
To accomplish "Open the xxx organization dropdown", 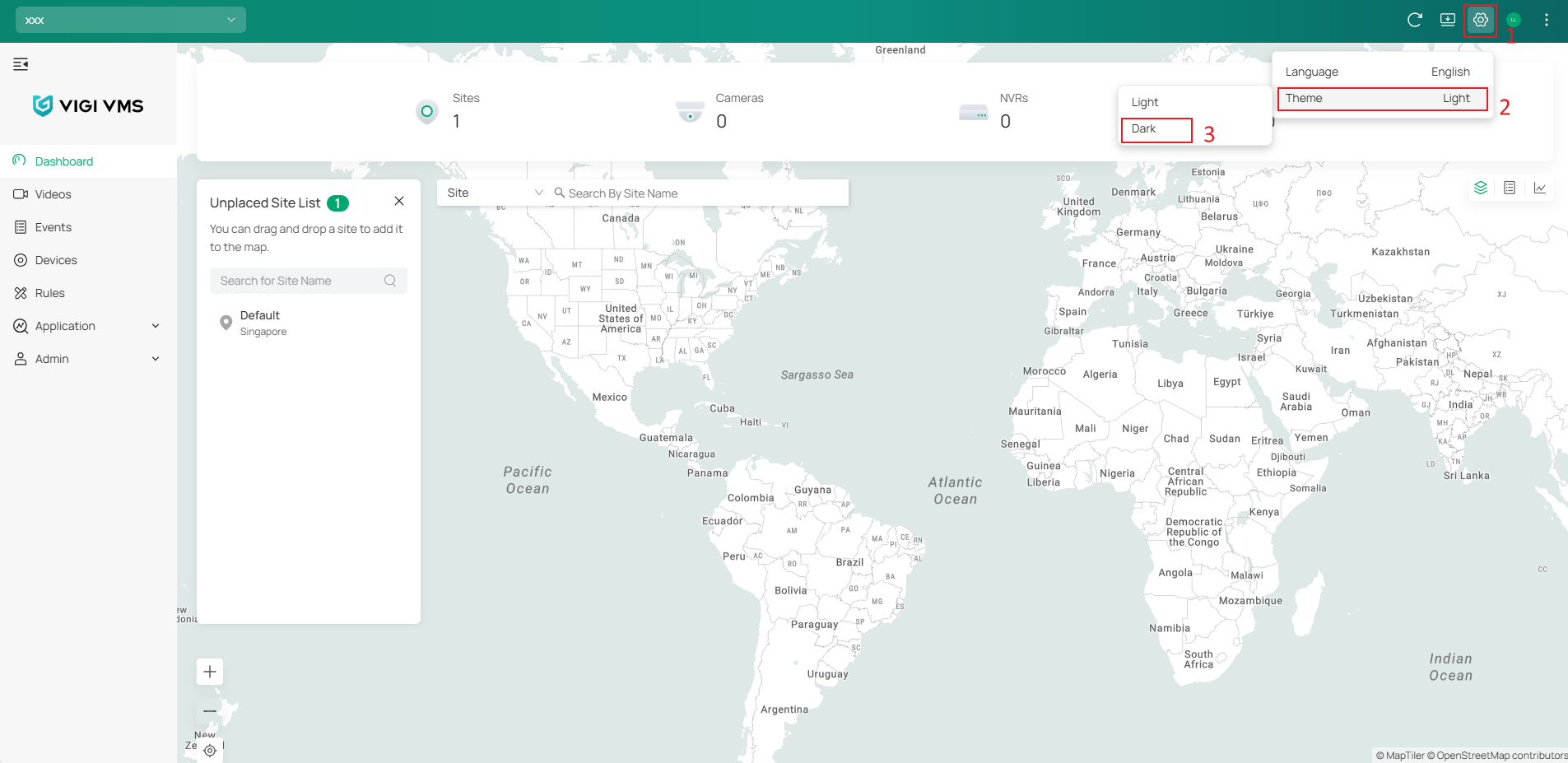I will pos(131,20).
